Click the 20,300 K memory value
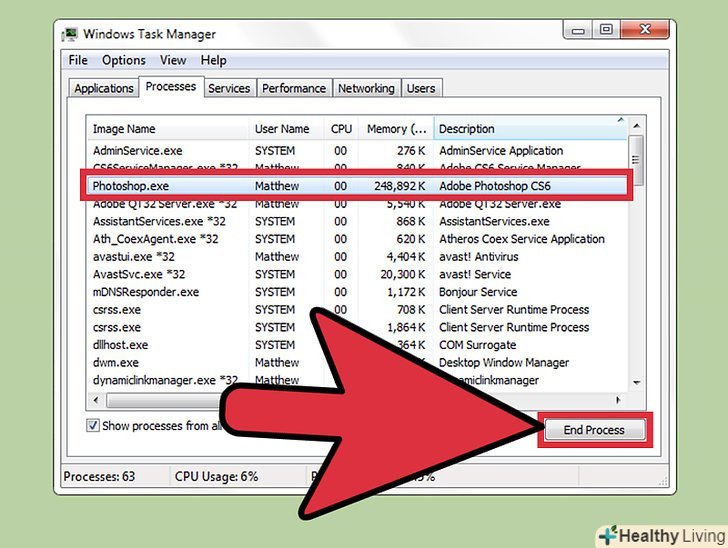The height and width of the screenshot is (548, 728). tap(403, 274)
